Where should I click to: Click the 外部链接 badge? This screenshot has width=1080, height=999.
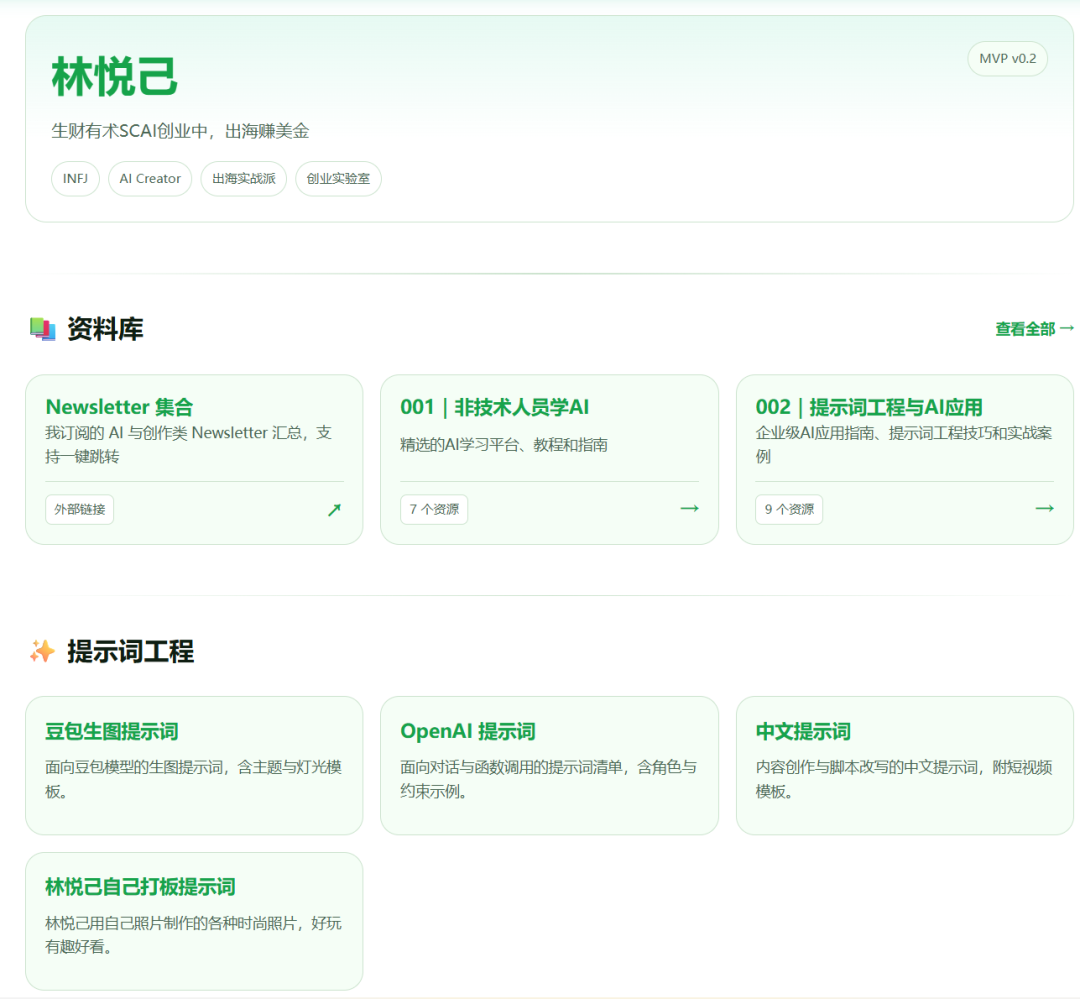coord(80,509)
